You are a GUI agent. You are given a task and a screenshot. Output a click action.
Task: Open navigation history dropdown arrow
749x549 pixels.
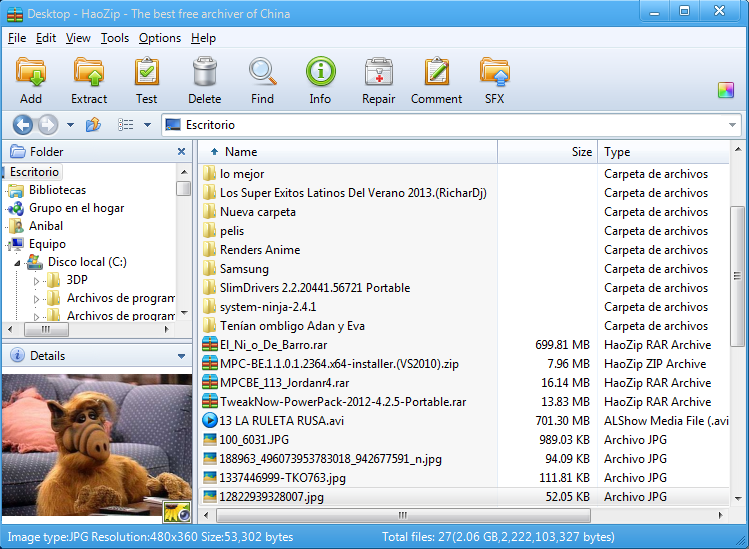[70, 125]
